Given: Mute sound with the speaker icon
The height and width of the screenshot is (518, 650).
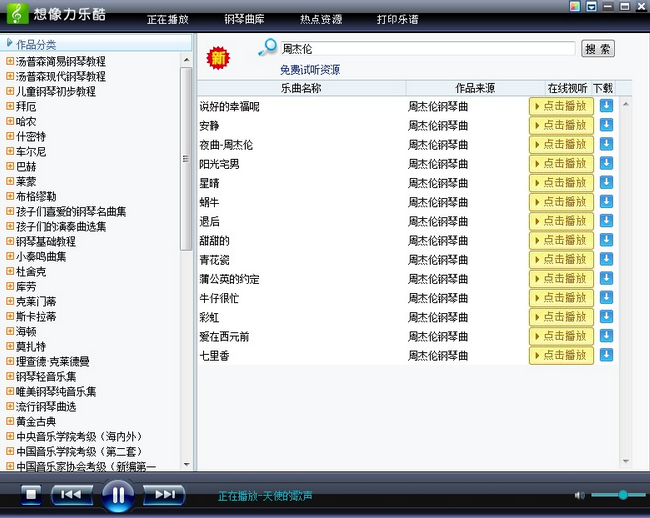Looking at the screenshot, I should point(580,495).
